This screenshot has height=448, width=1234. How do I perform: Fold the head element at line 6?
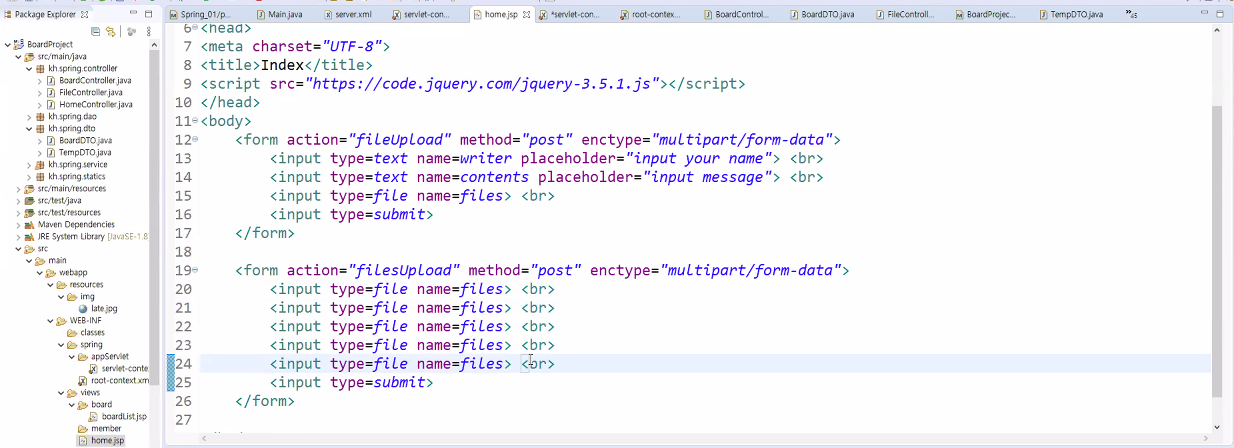tap(194, 28)
